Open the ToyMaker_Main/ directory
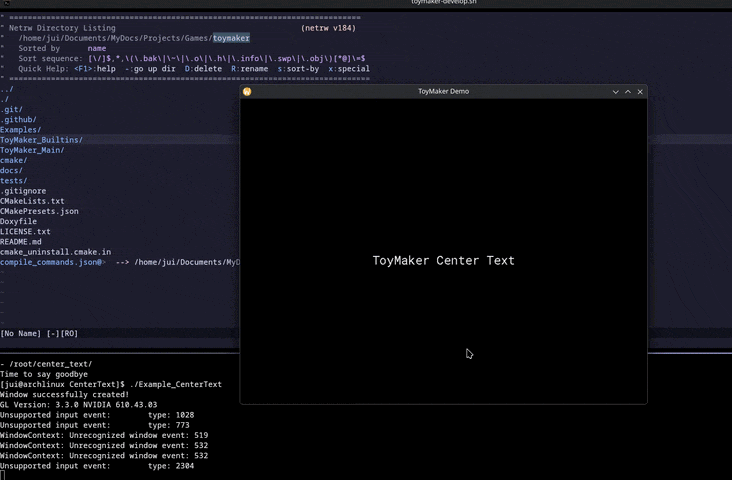Screen dimensions: 732x480 point(32,150)
